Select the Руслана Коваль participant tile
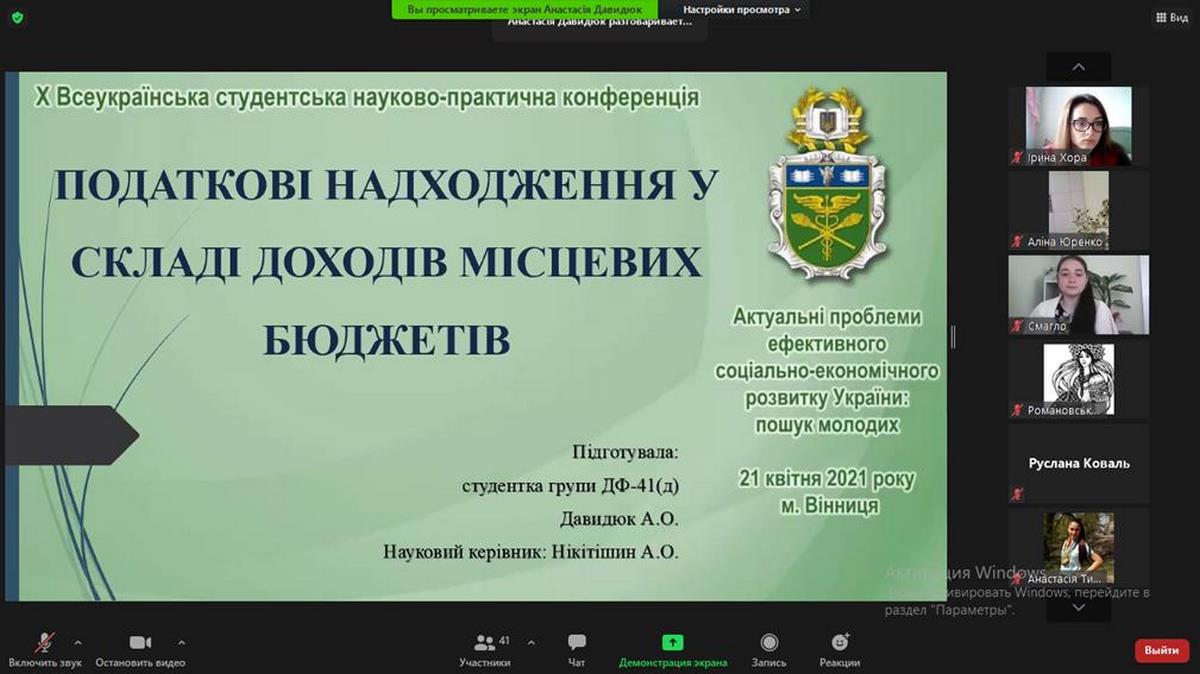The width and height of the screenshot is (1200, 674). tap(1078, 463)
